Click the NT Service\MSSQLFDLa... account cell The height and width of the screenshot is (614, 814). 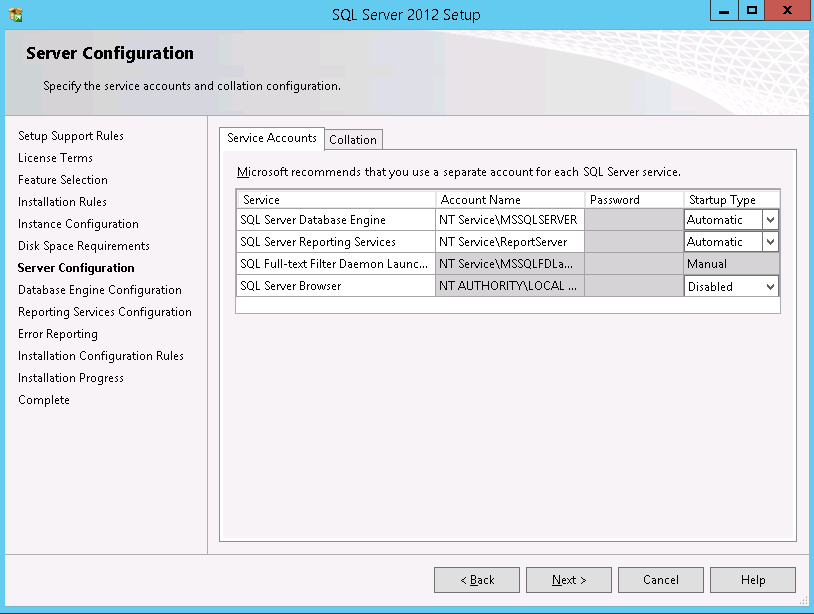pyautogui.click(x=509, y=264)
